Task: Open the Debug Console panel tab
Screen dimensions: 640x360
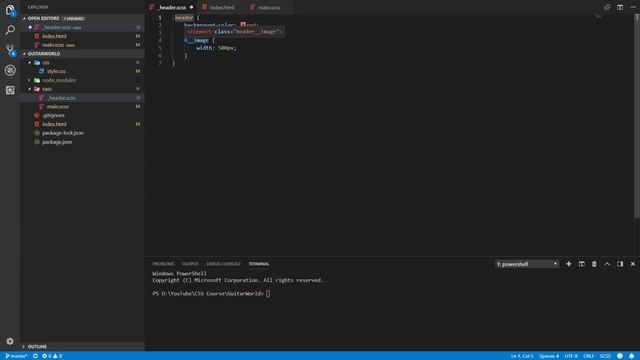Action: 224,264
